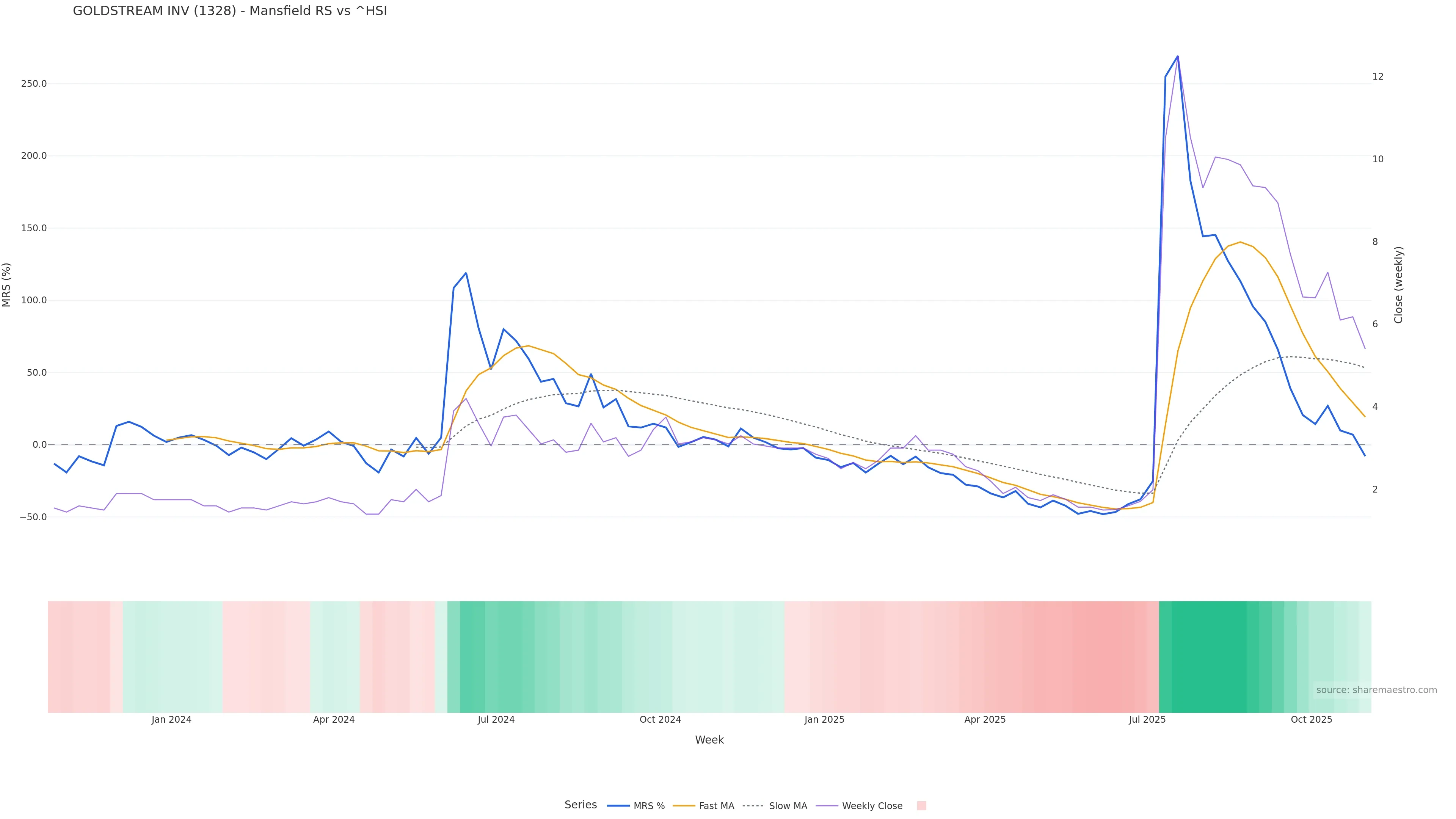Click the blue MRS % line icon
This screenshot has height=819, width=1456.
click(618, 806)
